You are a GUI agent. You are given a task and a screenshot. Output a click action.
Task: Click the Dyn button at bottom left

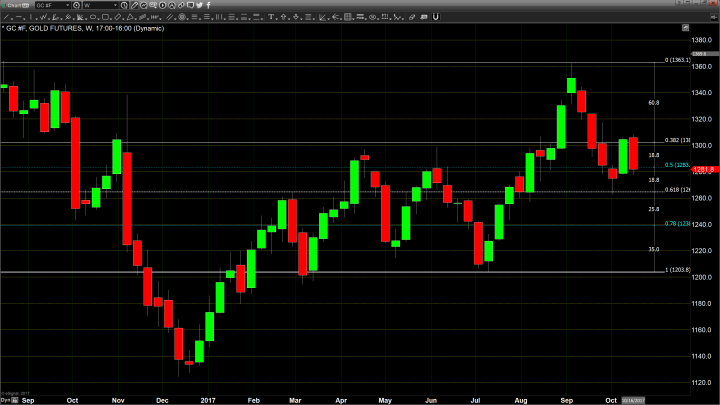point(5,399)
